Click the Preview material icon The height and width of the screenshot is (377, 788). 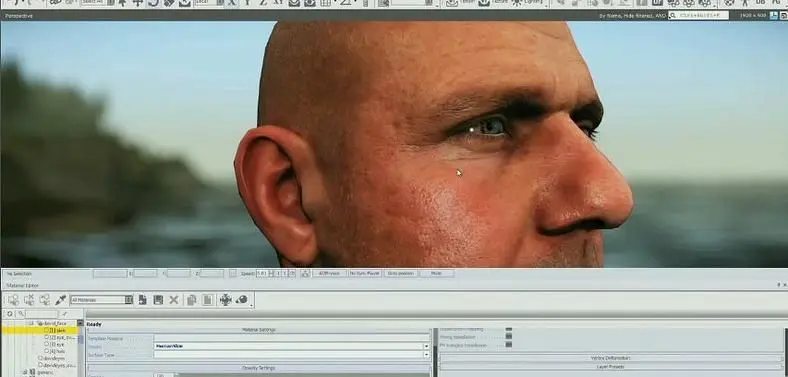226,300
